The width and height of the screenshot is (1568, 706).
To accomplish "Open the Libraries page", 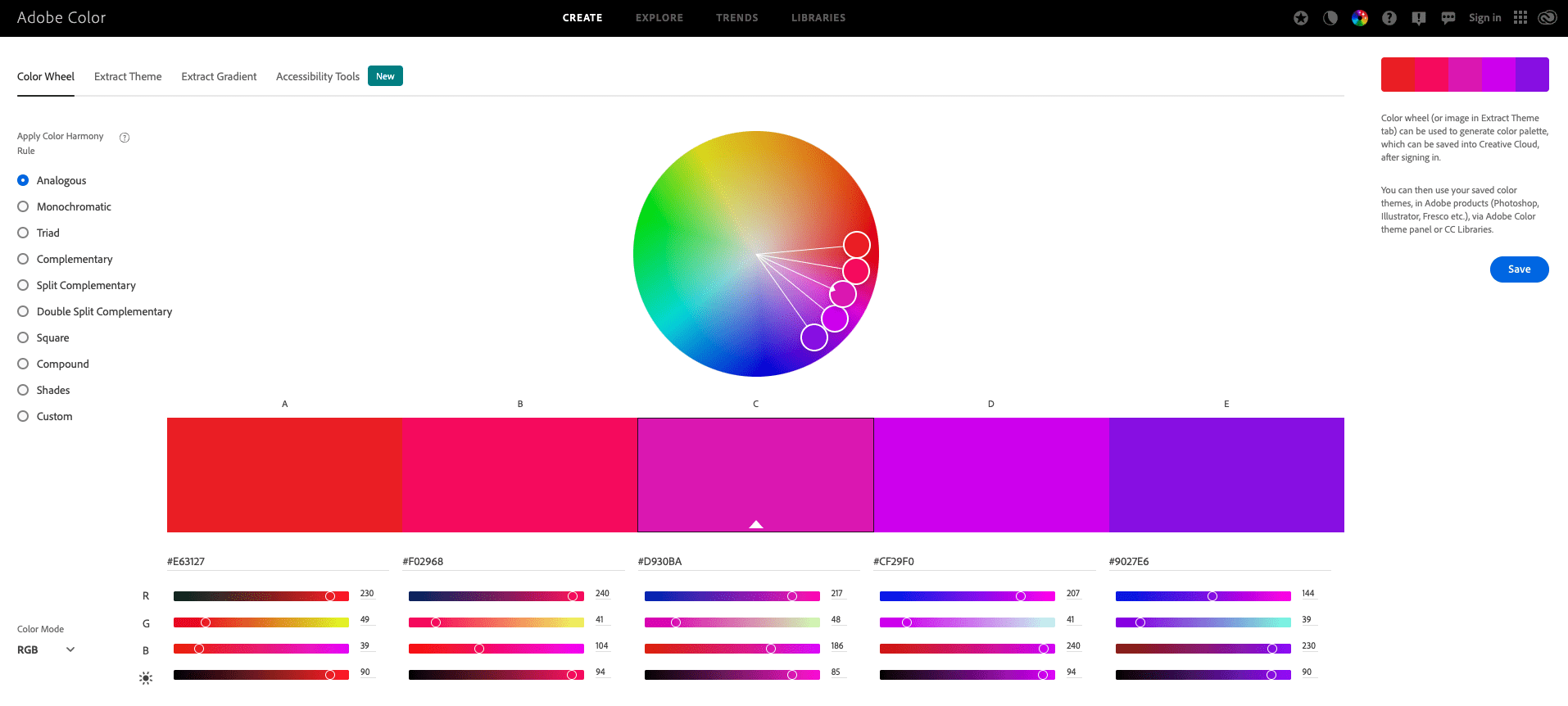I will [818, 18].
